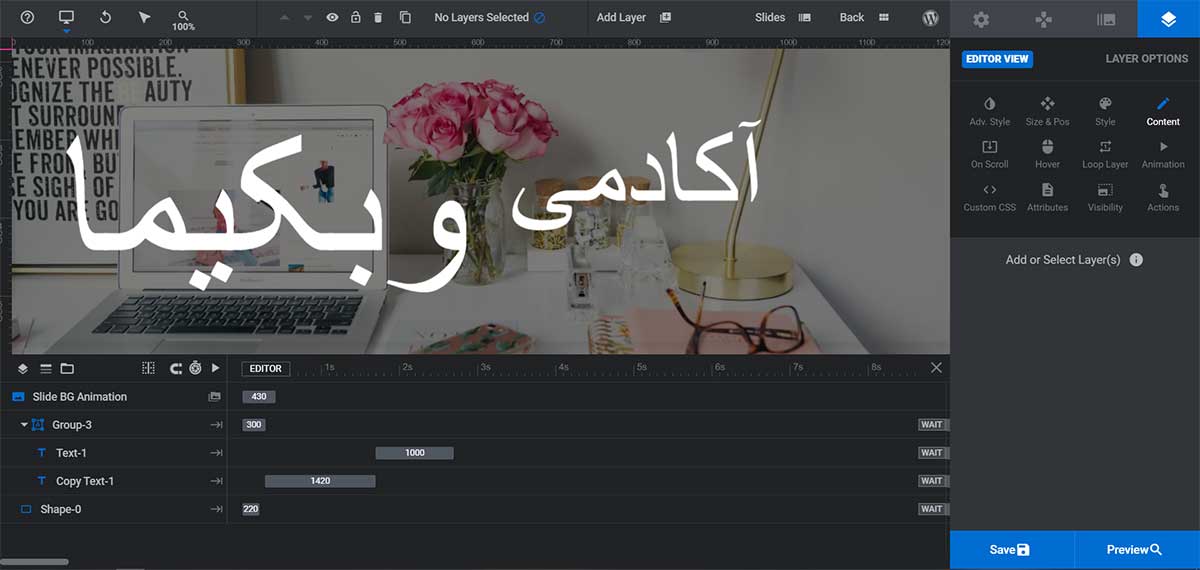This screenshot has width=1200, height=570.
Task: Select the pointer selection tool
Action: [x=145, y=18]
